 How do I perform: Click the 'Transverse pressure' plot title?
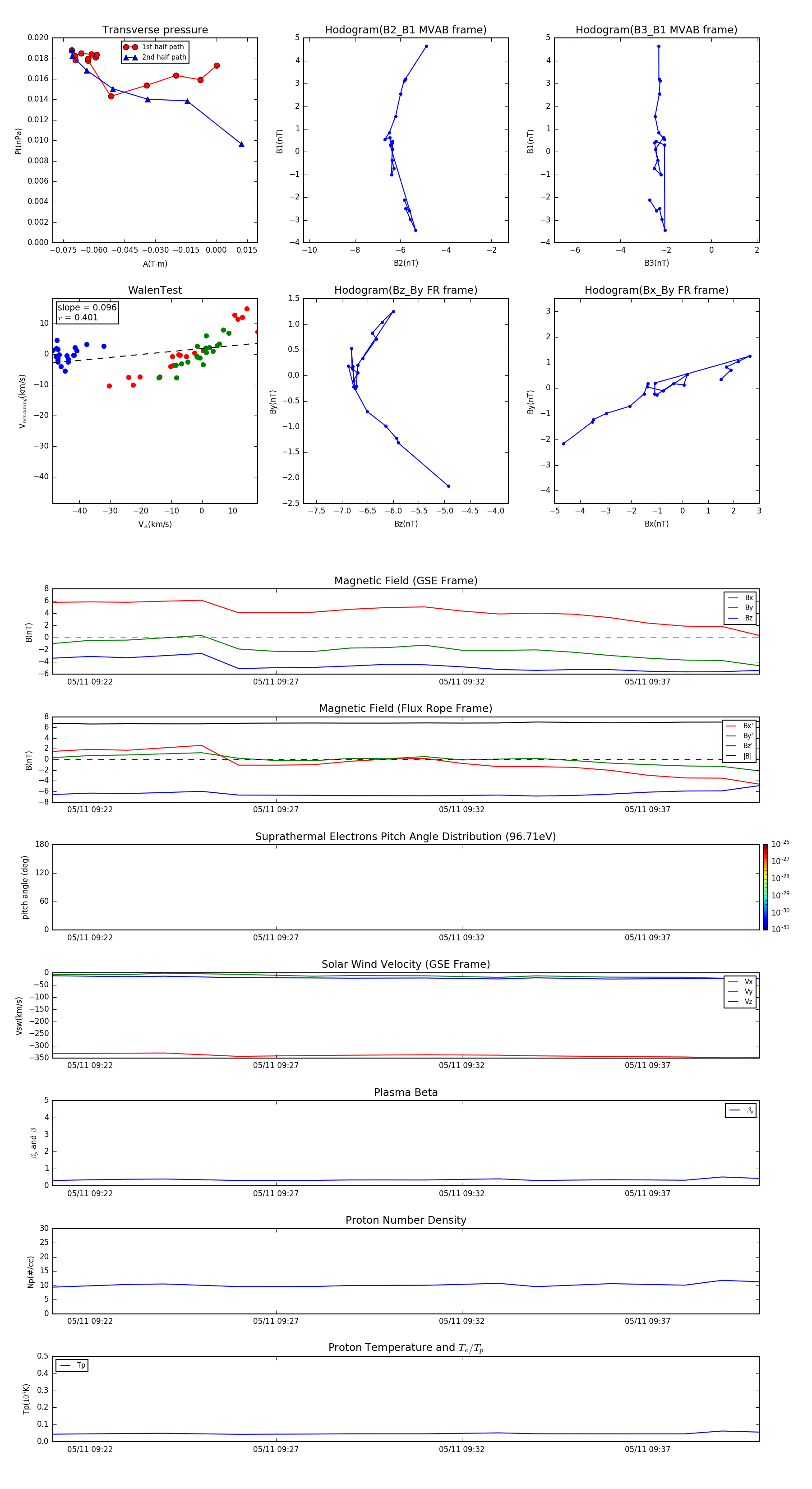coord(155,30)
